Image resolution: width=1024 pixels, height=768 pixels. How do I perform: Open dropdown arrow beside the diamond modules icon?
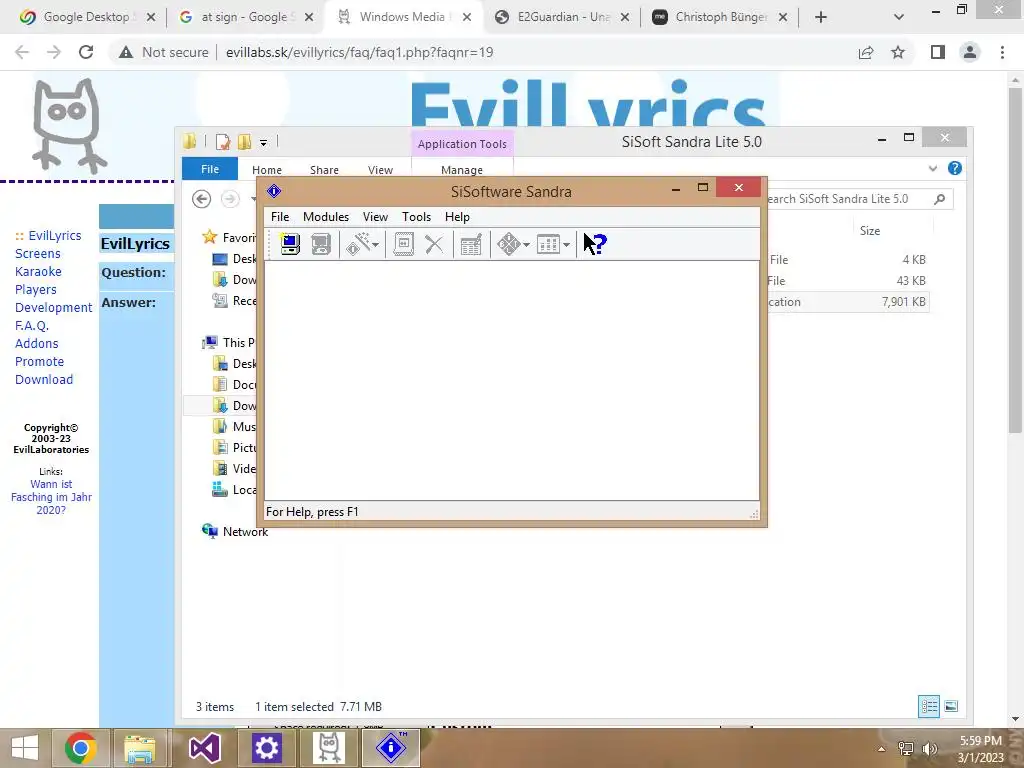coord(526,245)
